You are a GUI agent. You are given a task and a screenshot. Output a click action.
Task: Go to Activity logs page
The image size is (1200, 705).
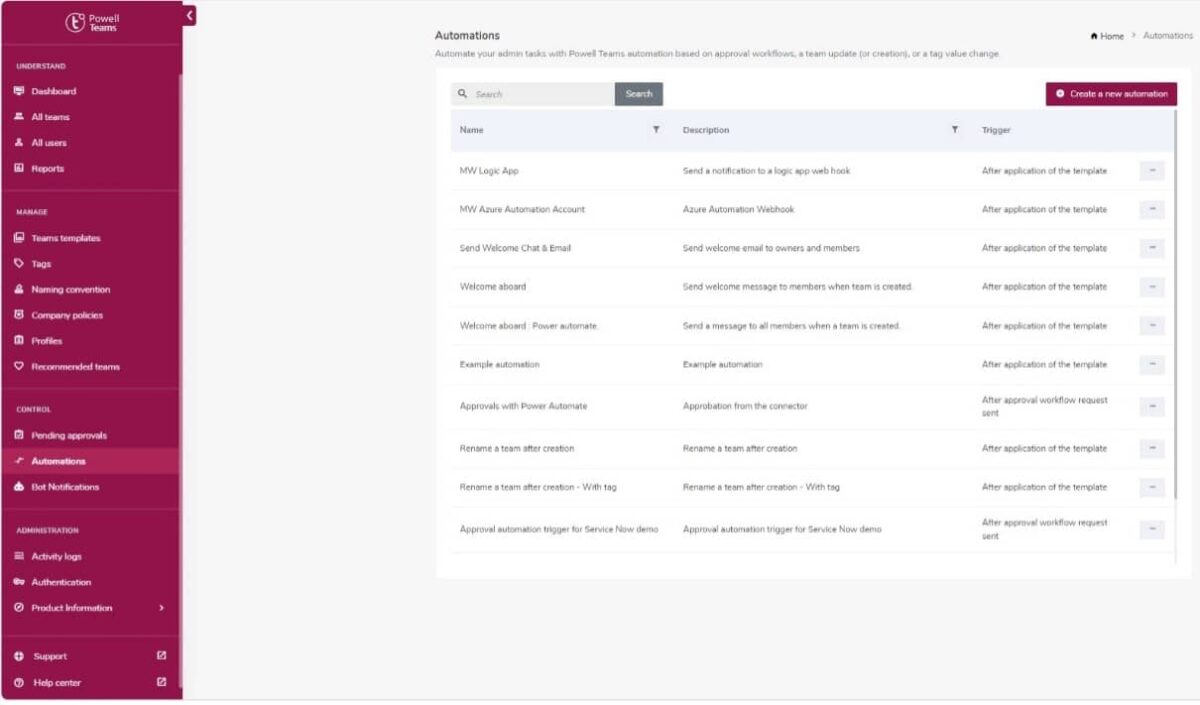(56, 556)
